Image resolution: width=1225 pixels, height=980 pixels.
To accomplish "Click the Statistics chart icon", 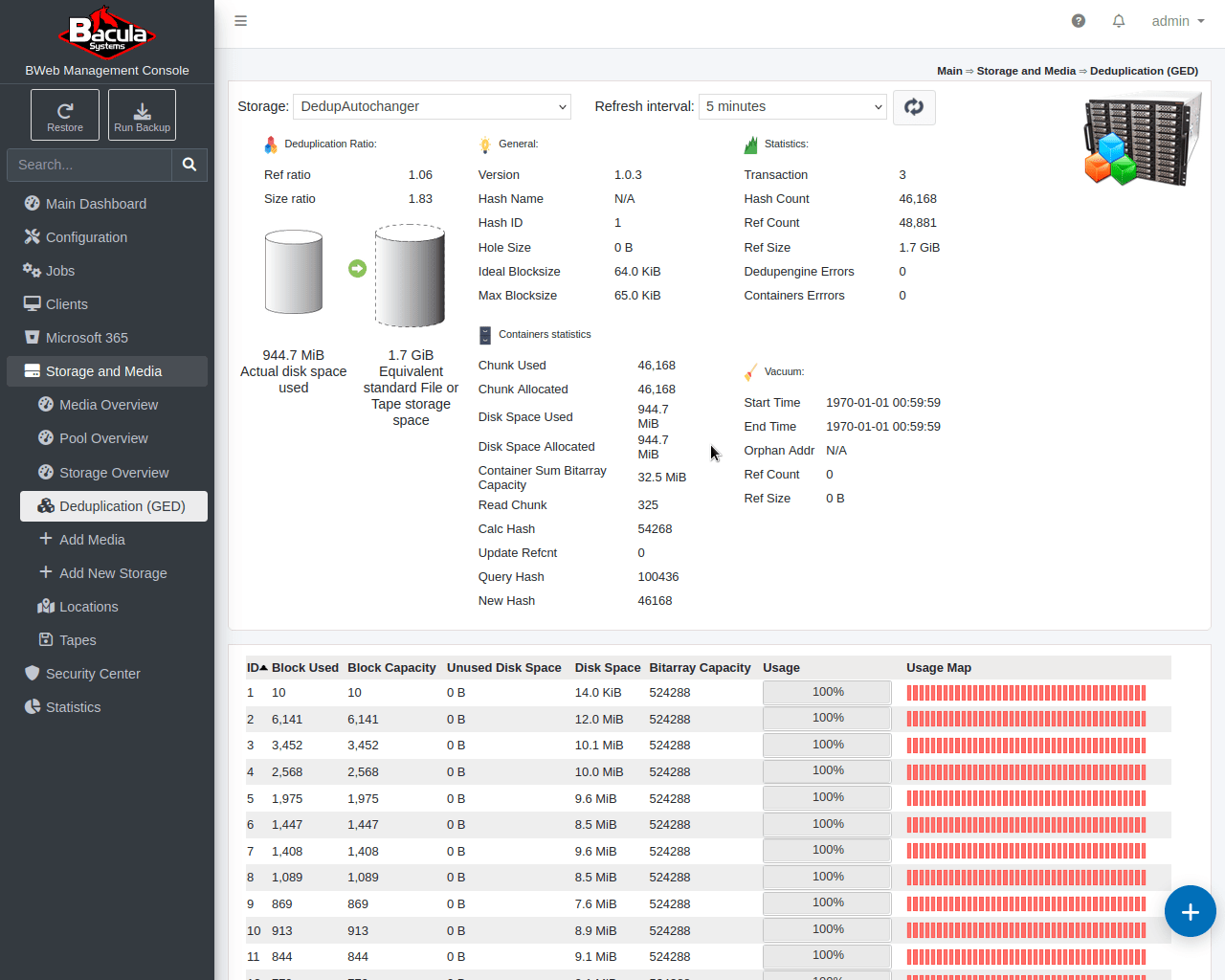I will pos(750,145).
